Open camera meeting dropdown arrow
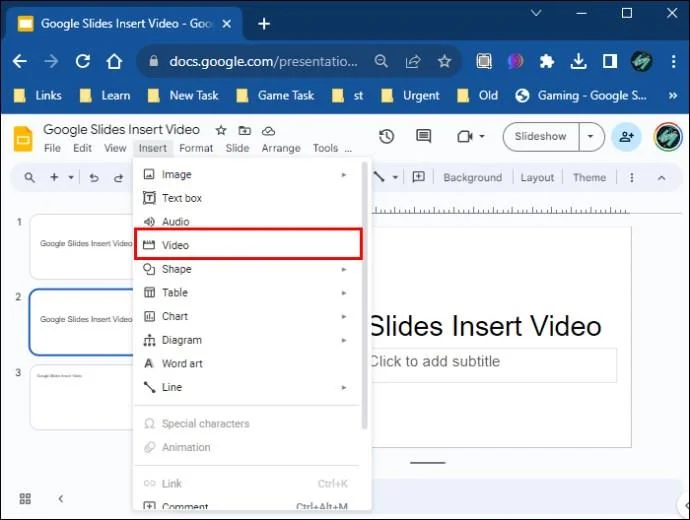 [482, 136]
